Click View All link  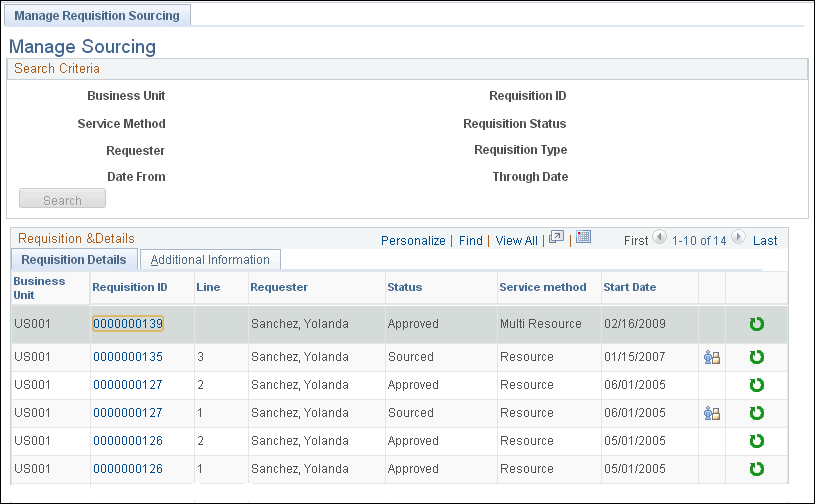point(517,241)
